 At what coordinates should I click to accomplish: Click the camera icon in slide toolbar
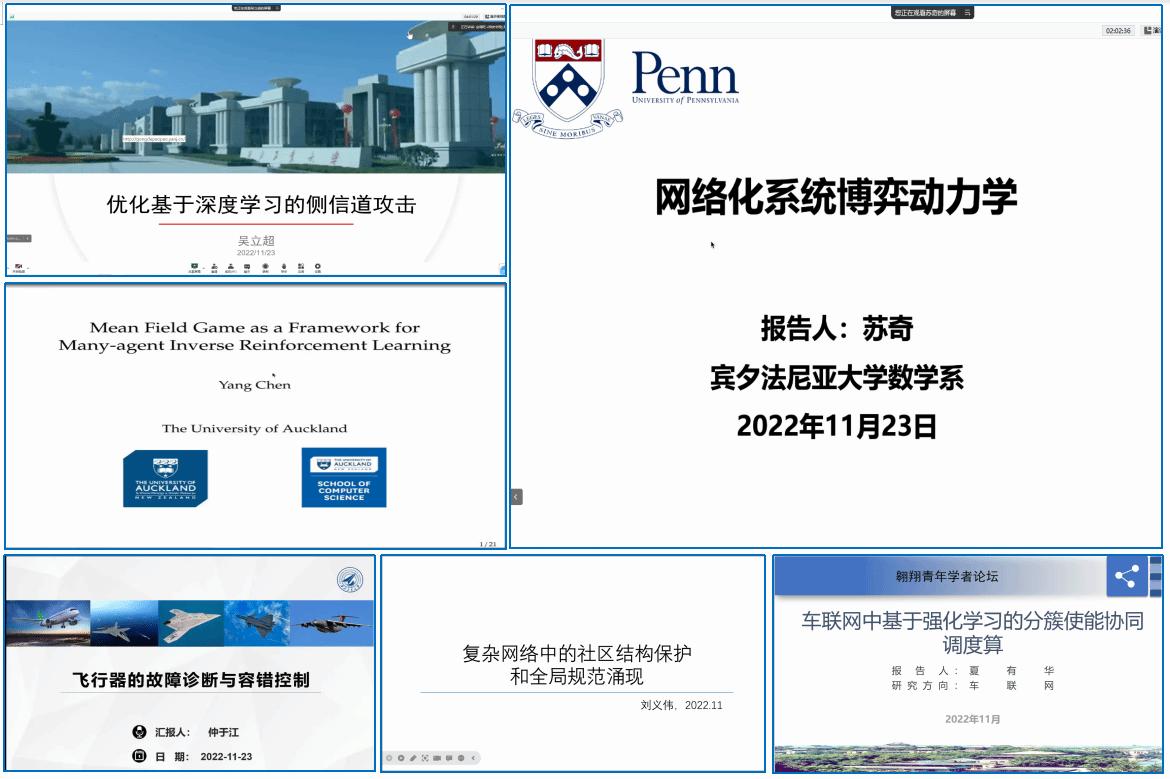[437, 758]
